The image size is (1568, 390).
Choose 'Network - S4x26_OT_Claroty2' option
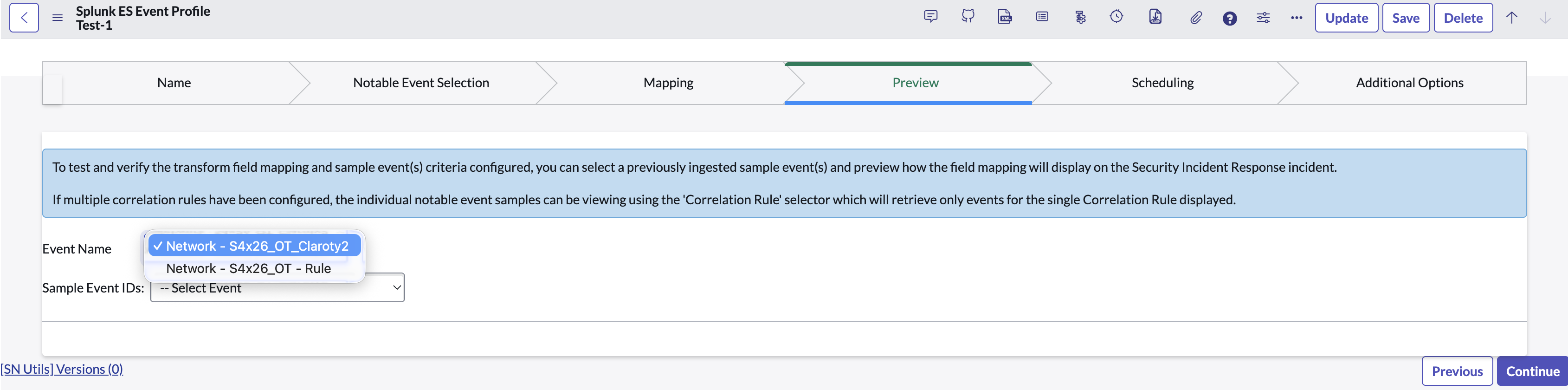254,246
